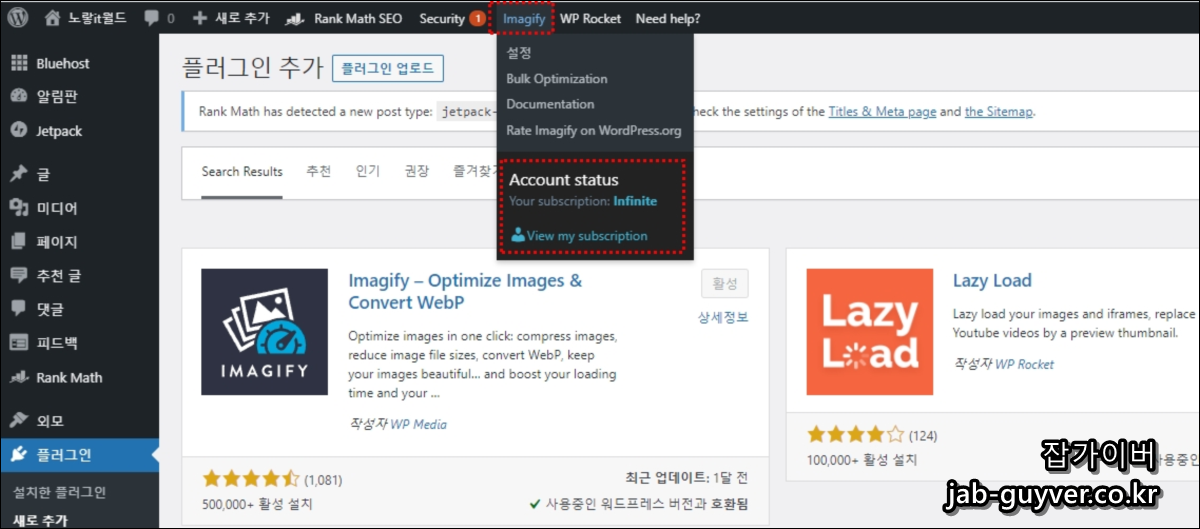Open the 노랗it월드 site home link

click(x=87, y=18)
